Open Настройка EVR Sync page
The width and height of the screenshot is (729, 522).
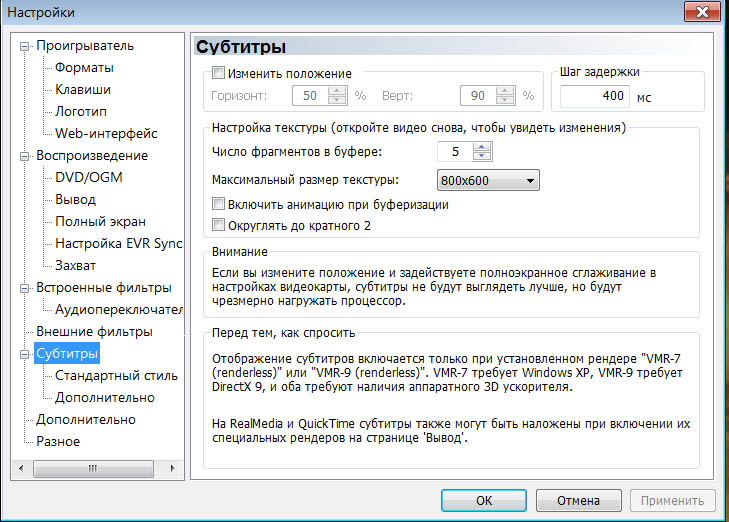[119, 243]
